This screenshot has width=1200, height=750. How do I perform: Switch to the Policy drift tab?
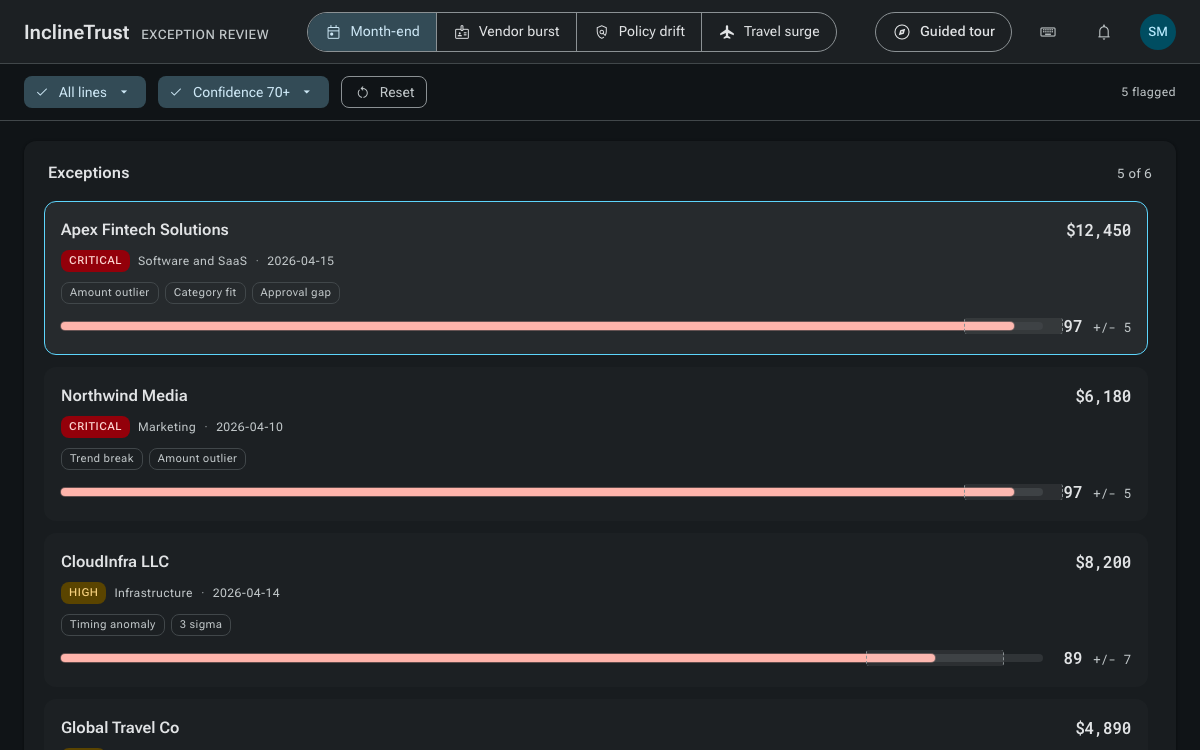tap(639, 32)
